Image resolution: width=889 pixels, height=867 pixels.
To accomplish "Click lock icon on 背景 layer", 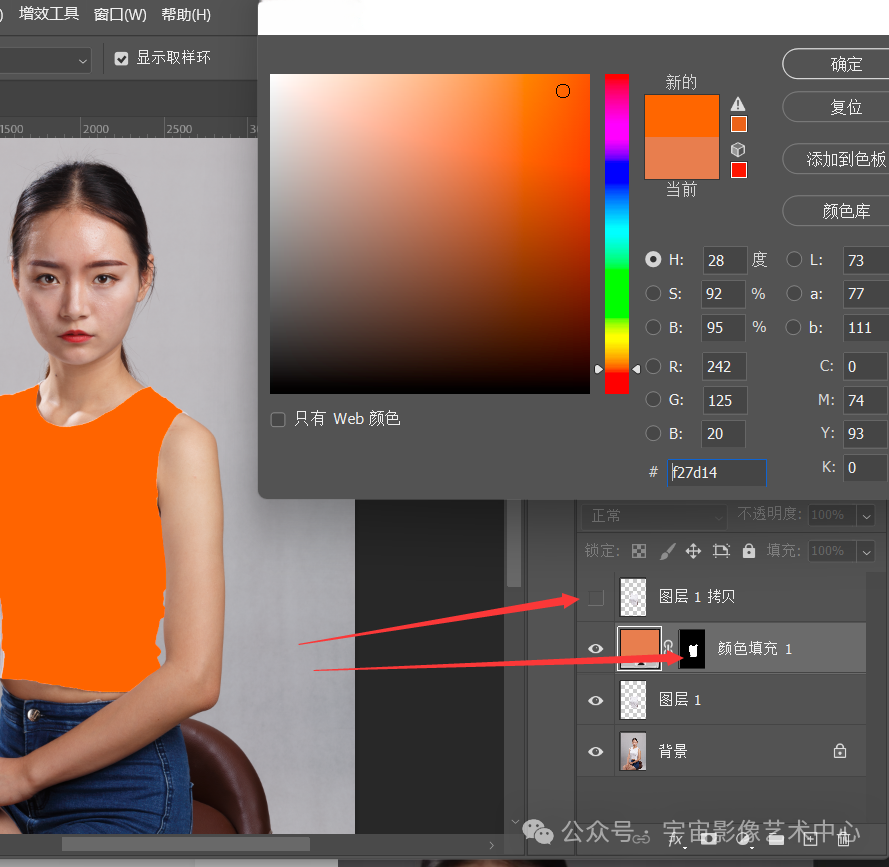I will pyautogui.click(x=840, y=751).
